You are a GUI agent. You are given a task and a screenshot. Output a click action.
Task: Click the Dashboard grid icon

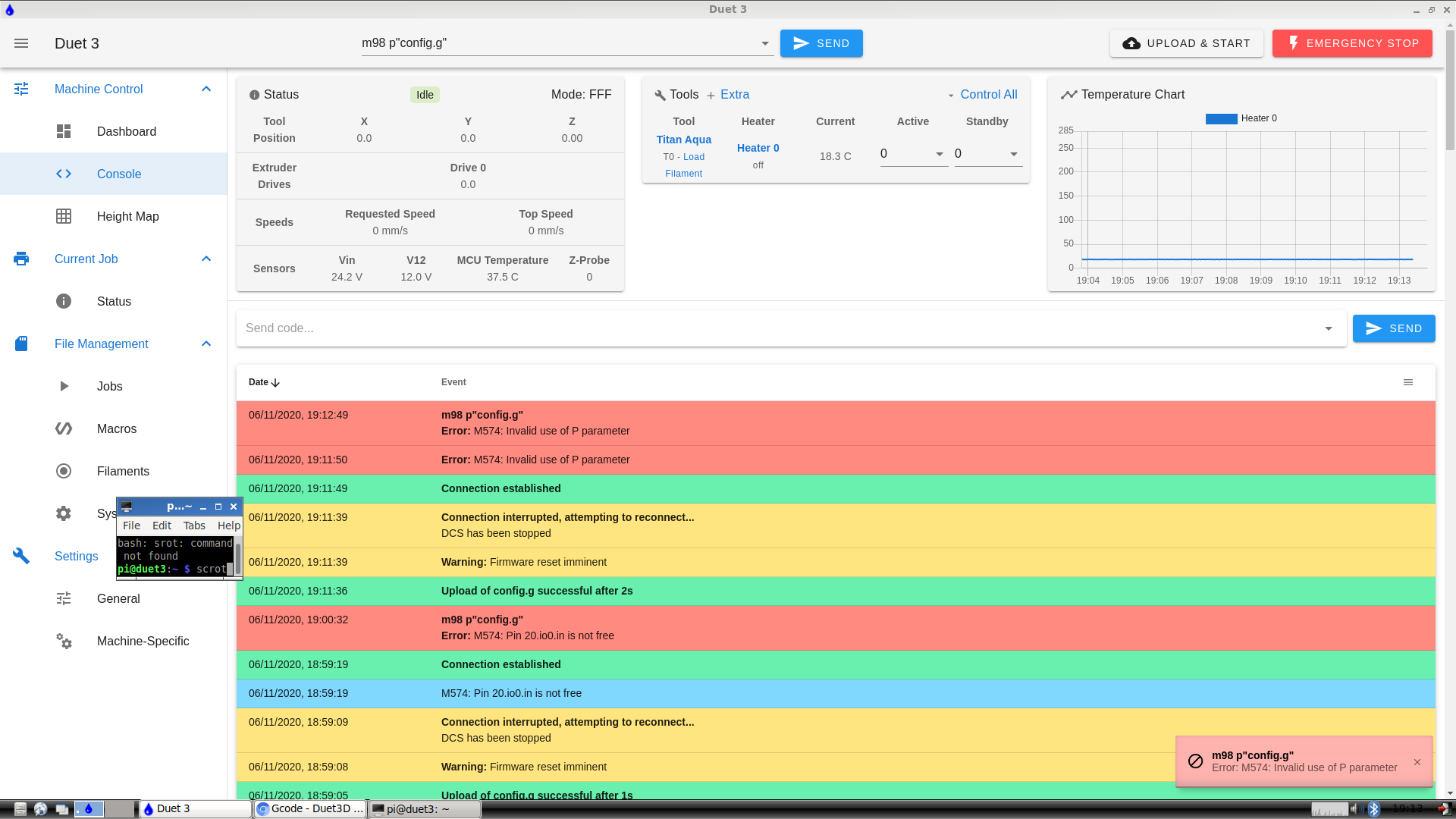click(64, 131)
